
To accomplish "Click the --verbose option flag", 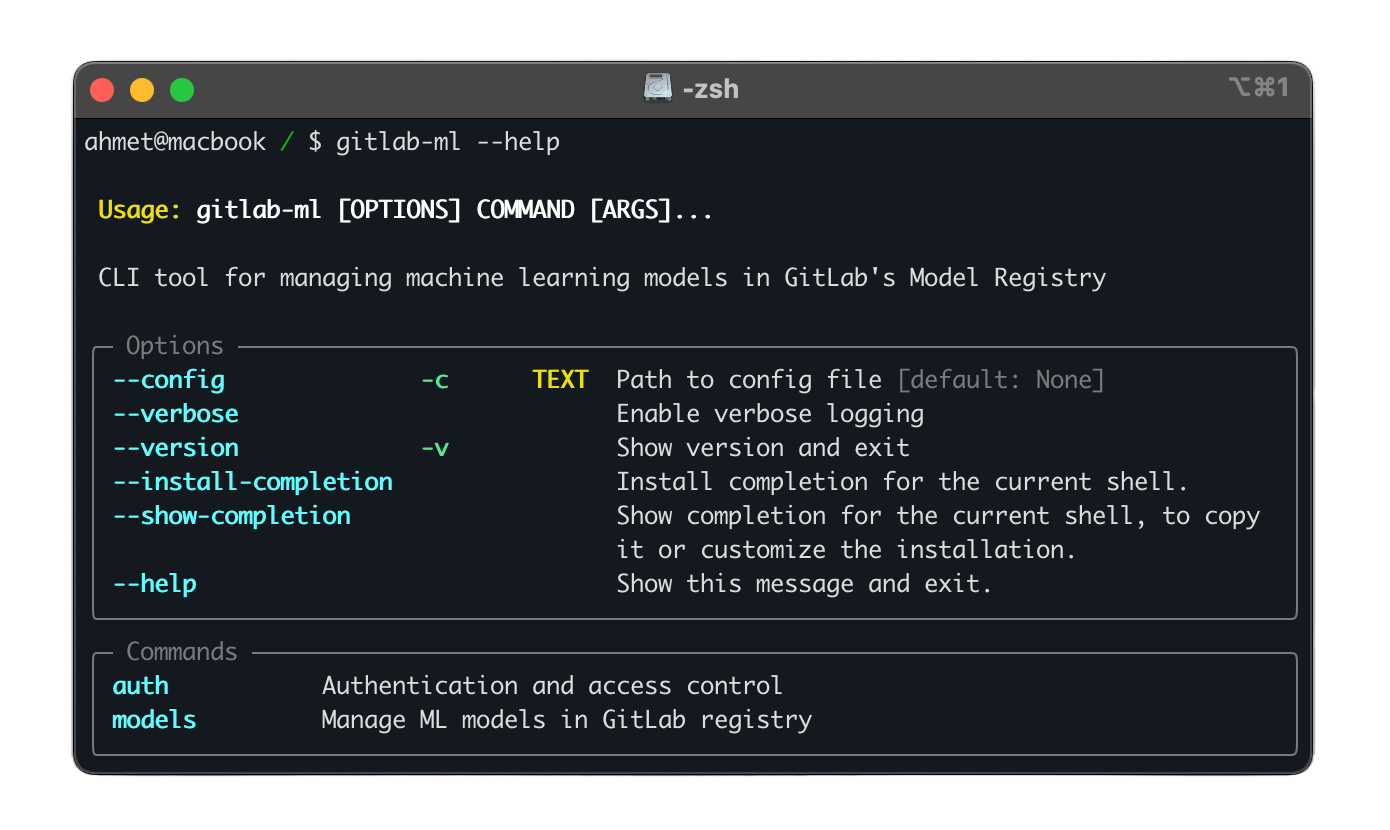I will click(x=175, y=414).
